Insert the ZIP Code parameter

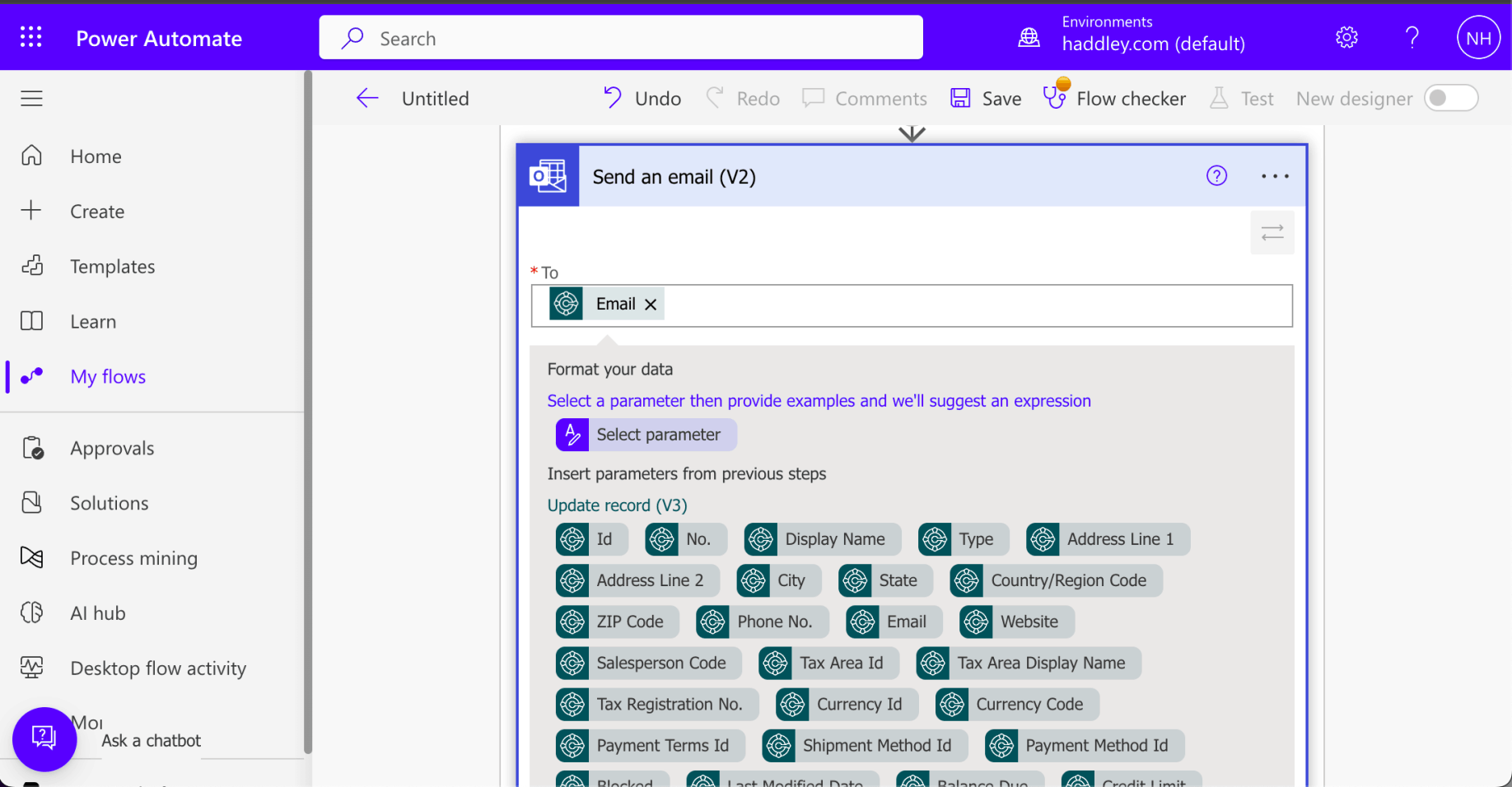point(618,622)
